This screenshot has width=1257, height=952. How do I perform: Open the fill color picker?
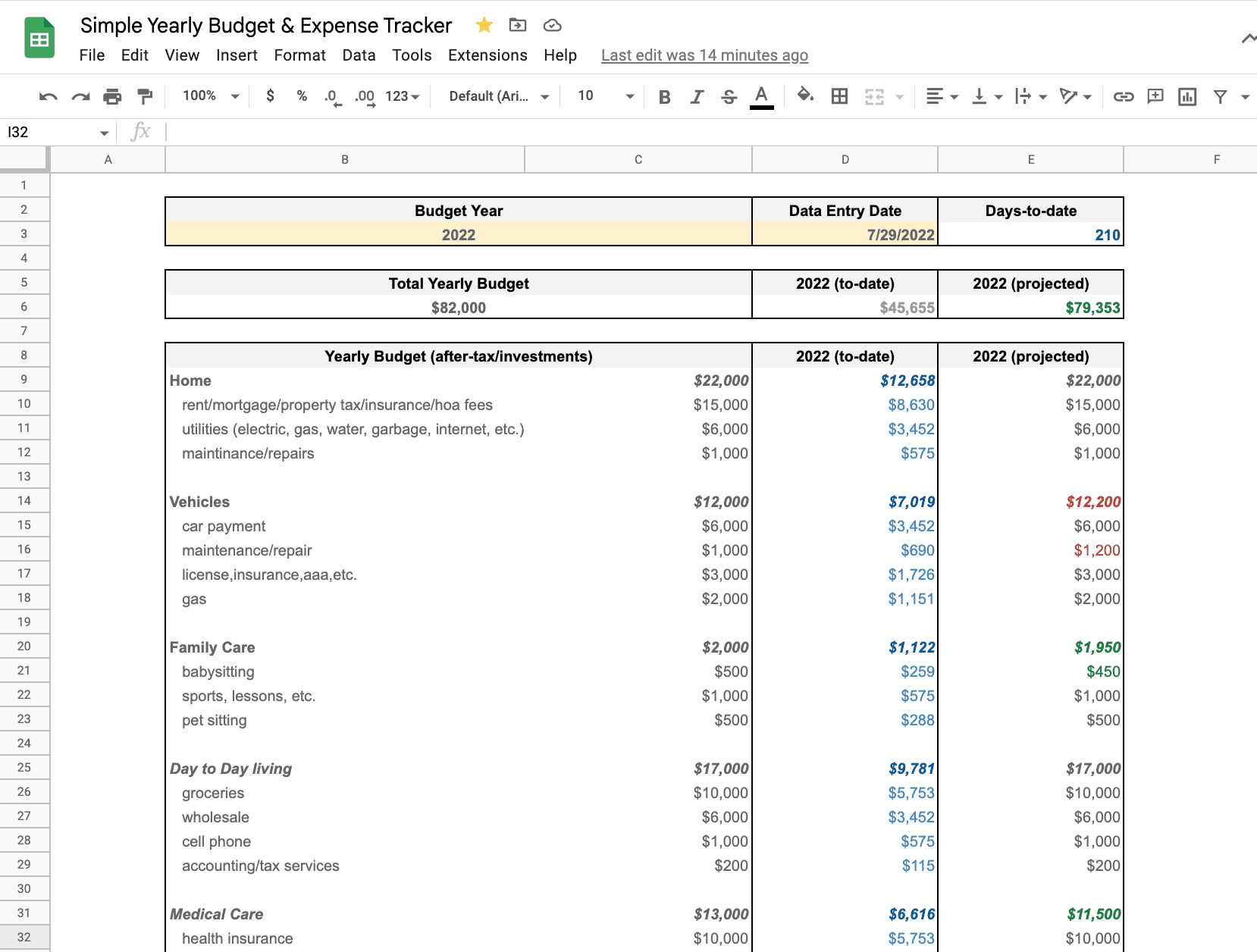(x=806, y=96)
